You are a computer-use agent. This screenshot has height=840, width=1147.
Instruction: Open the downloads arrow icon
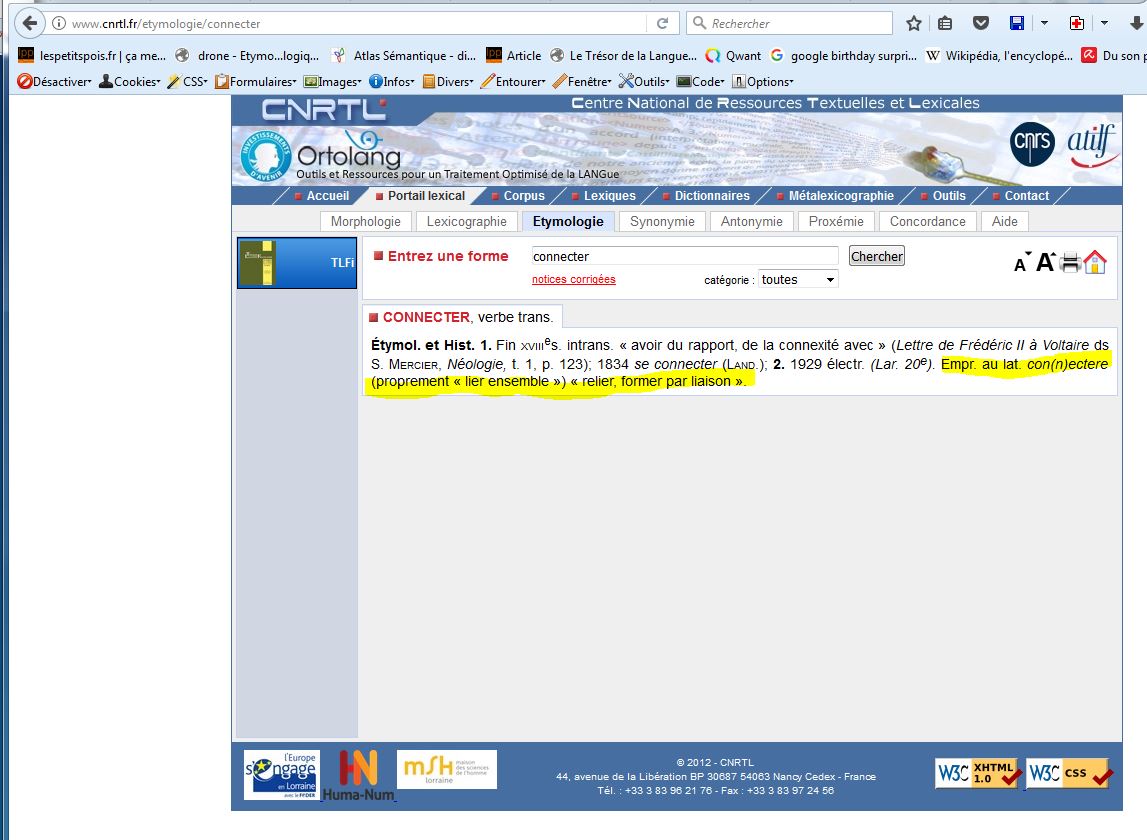[x=1136, y=23]
